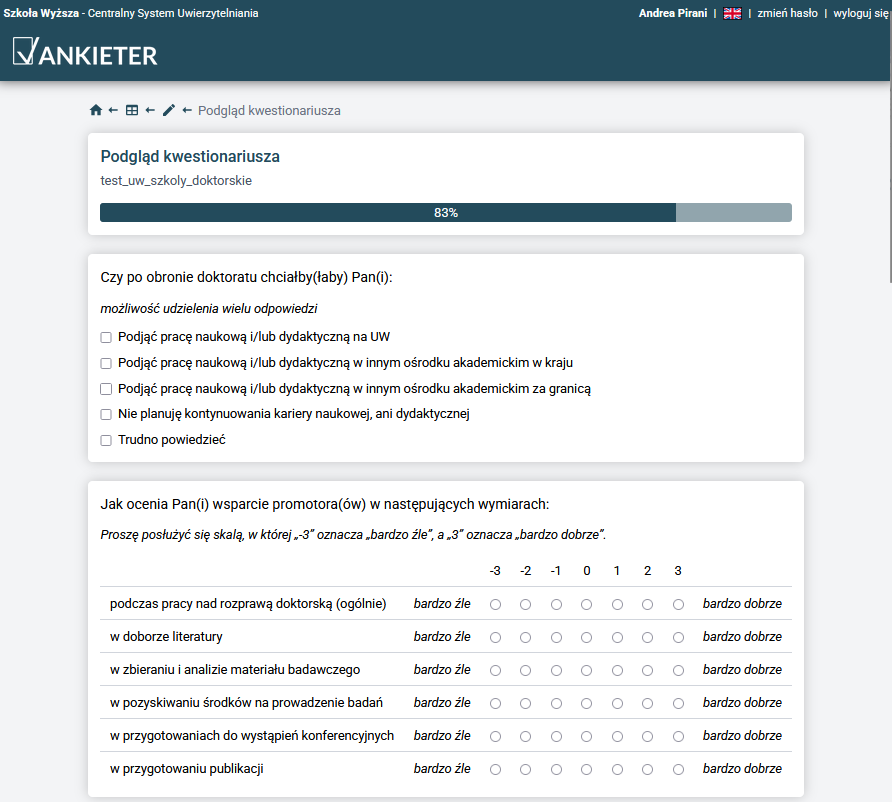The image size is (892, 802).
Task: Tick the 'Trudno powiedzieć' checkbox
Action: pyautogui.click(x=106, y=440)
